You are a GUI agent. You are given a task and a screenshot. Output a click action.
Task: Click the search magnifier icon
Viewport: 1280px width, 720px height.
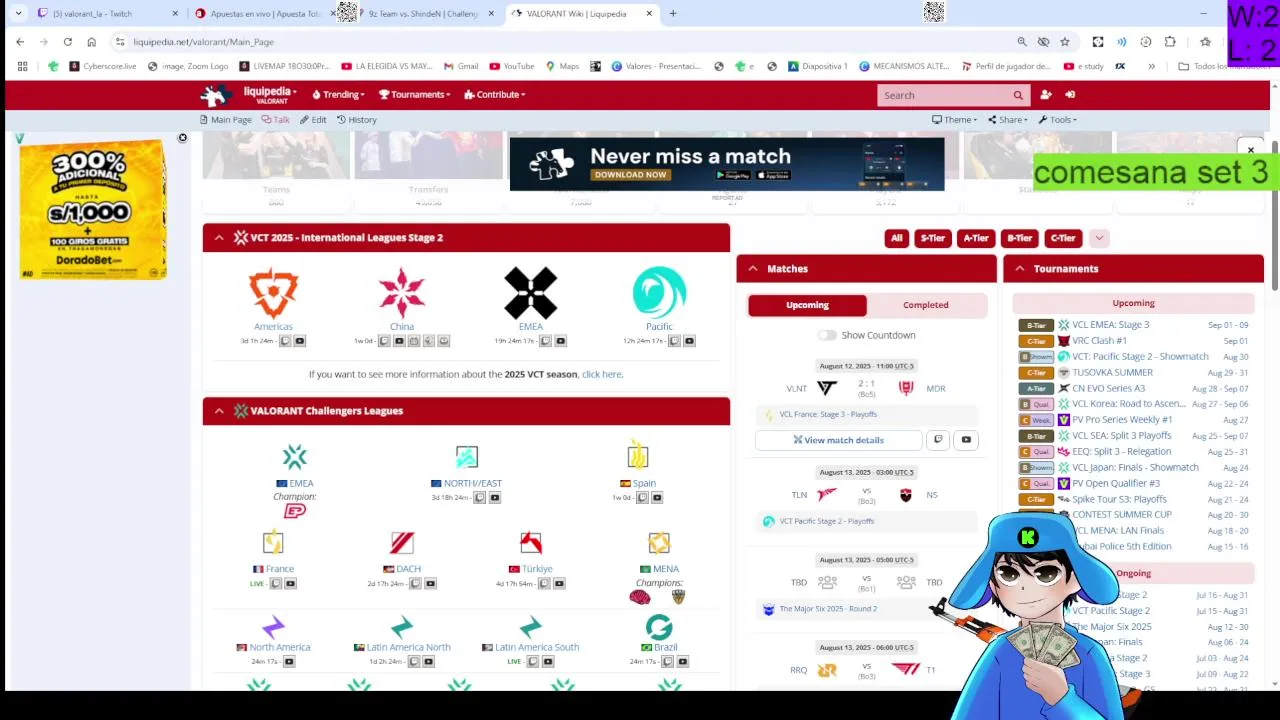[x=1018, y=95]
